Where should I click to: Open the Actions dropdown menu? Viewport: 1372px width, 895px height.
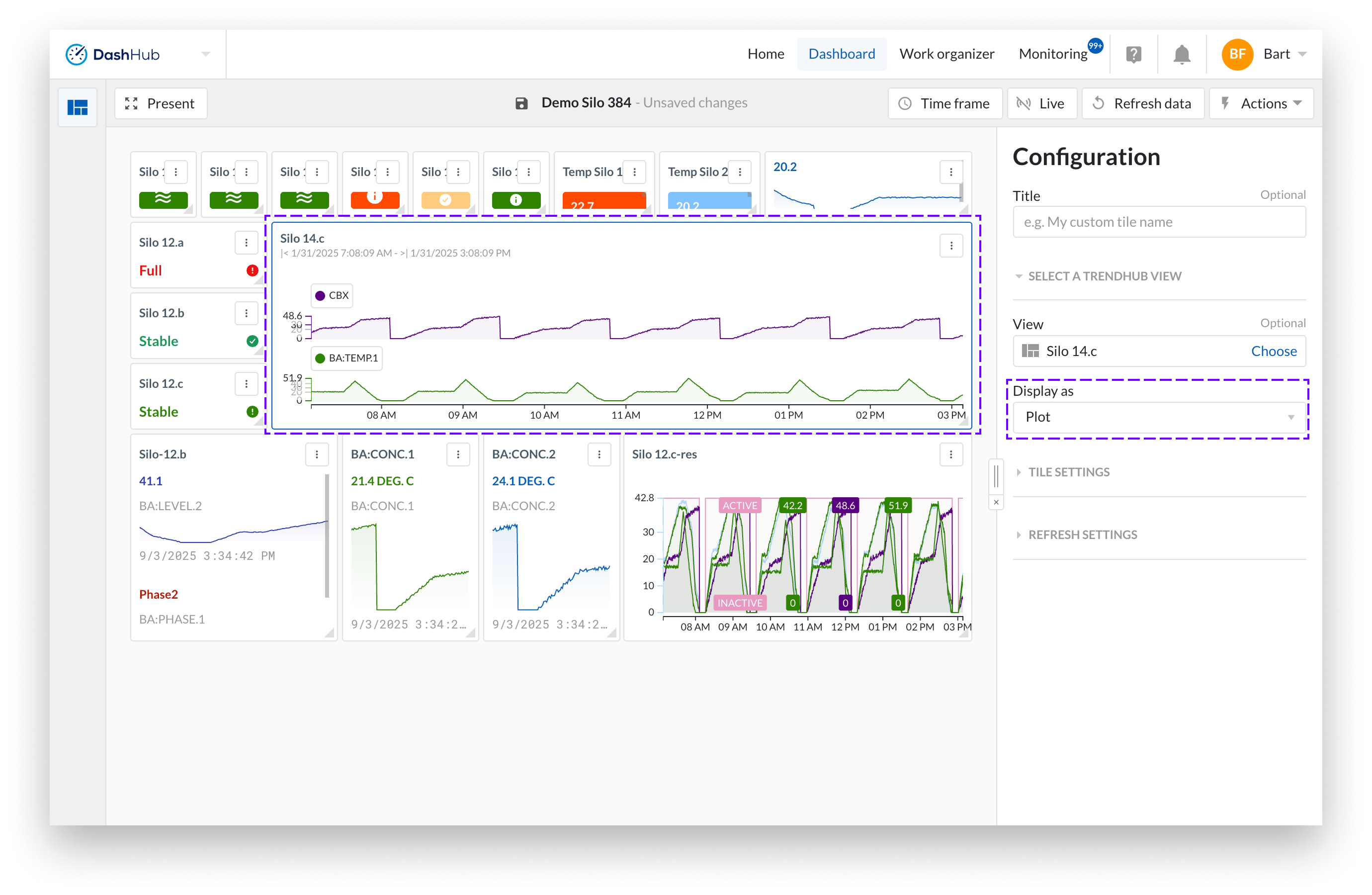pyautogui.click(x=1261, y=104)
